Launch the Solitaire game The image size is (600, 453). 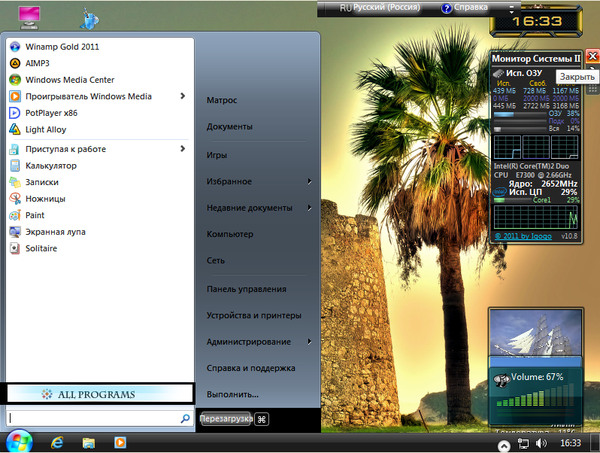(x=41, y=248)
